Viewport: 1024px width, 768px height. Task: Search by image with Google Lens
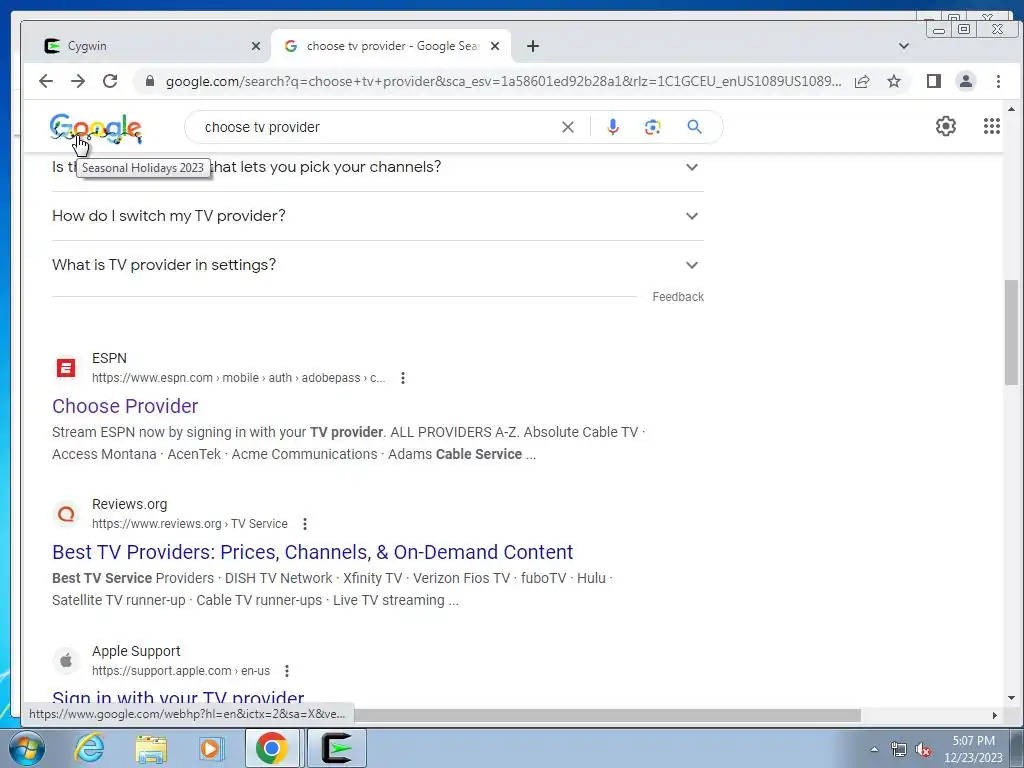[x=652, y=127]
